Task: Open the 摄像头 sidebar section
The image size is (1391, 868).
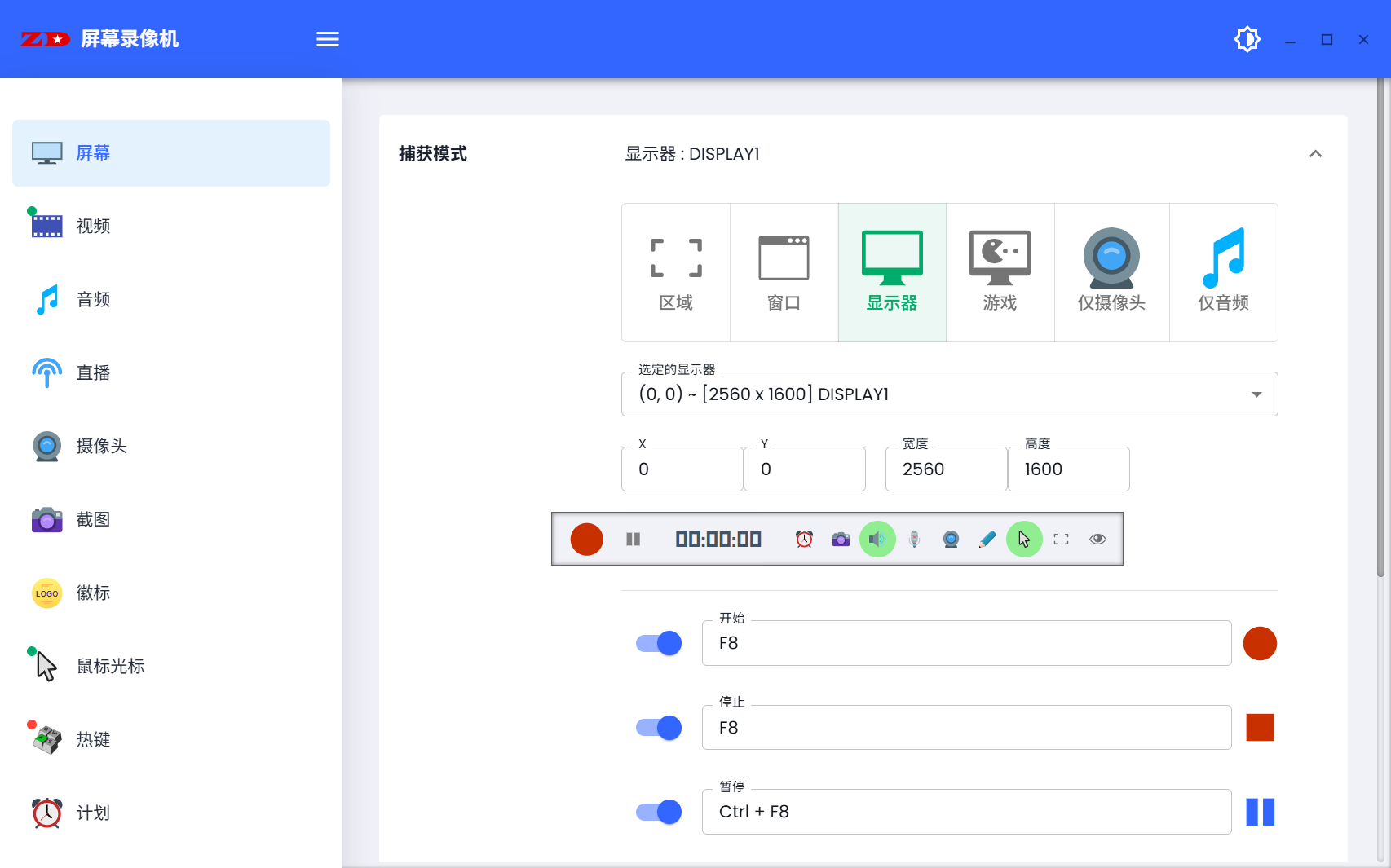Action: click(x=101, y=447)
